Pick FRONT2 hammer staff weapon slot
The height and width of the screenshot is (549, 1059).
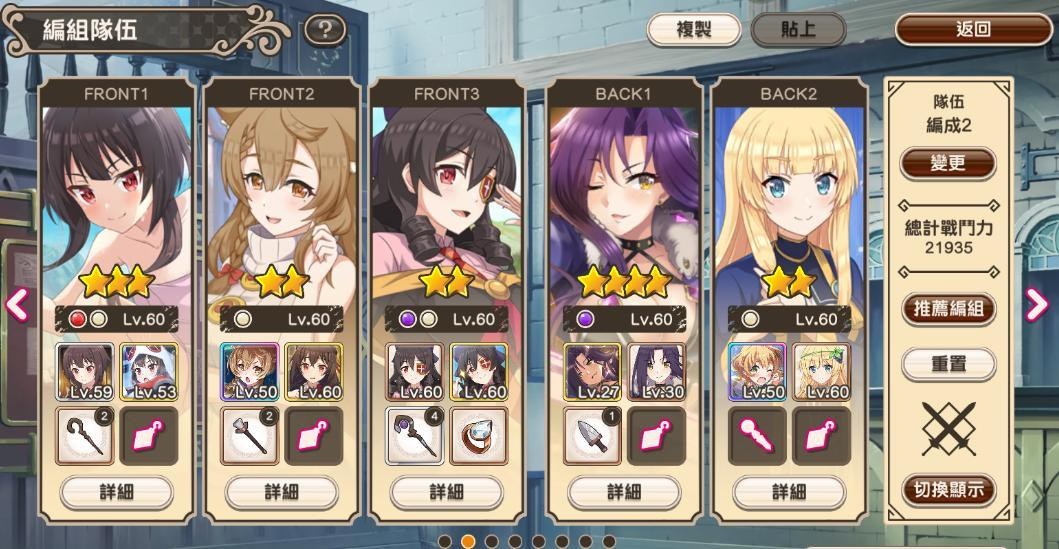pyautogui.click(x=250, y=436)
